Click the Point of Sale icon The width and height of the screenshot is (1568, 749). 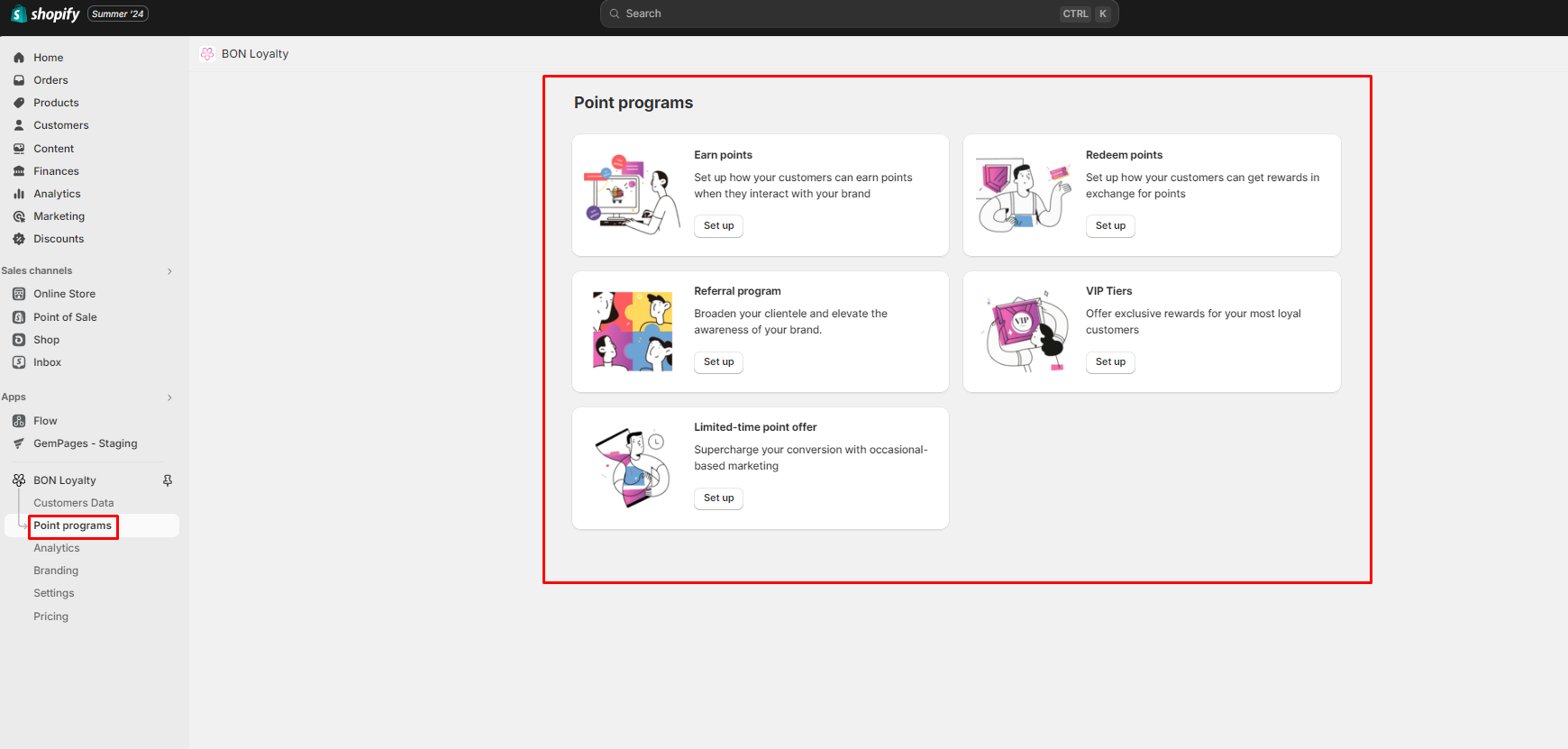(19, 317)
